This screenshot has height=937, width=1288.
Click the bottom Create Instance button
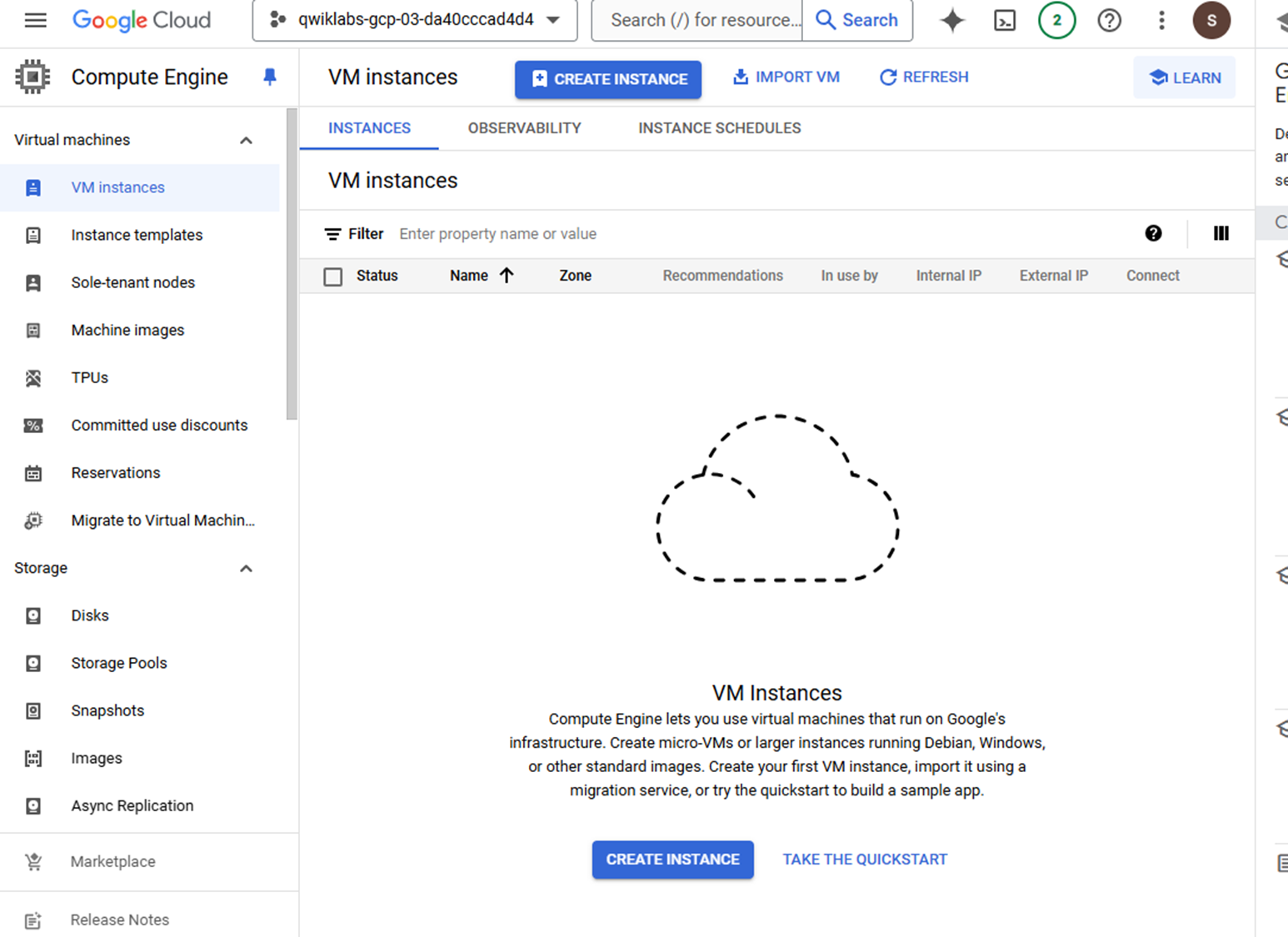point(673,860)
